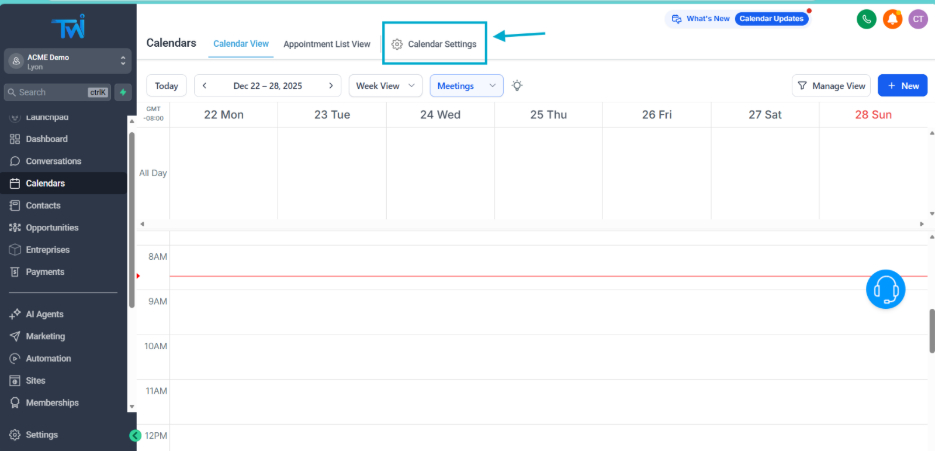Expand the ACME Demo account switcher

click(x=66, y=61)
